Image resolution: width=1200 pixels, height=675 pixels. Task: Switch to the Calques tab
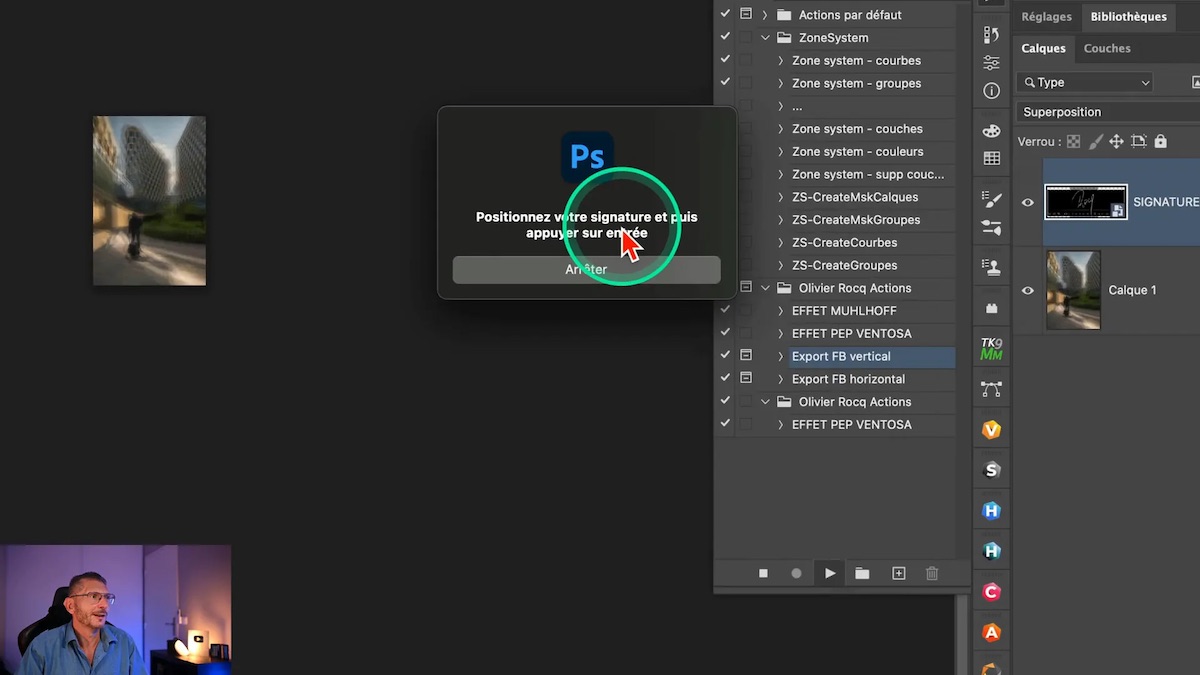click(1043, 48)
